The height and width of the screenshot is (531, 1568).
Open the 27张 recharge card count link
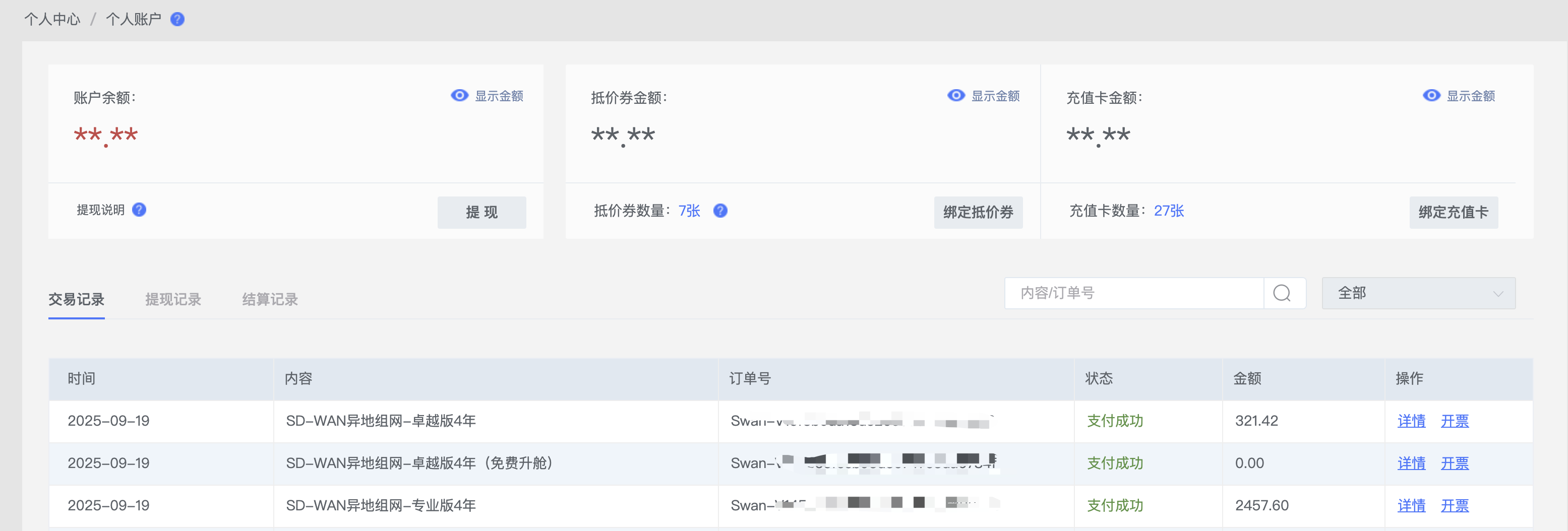[x=1168, y=211]
